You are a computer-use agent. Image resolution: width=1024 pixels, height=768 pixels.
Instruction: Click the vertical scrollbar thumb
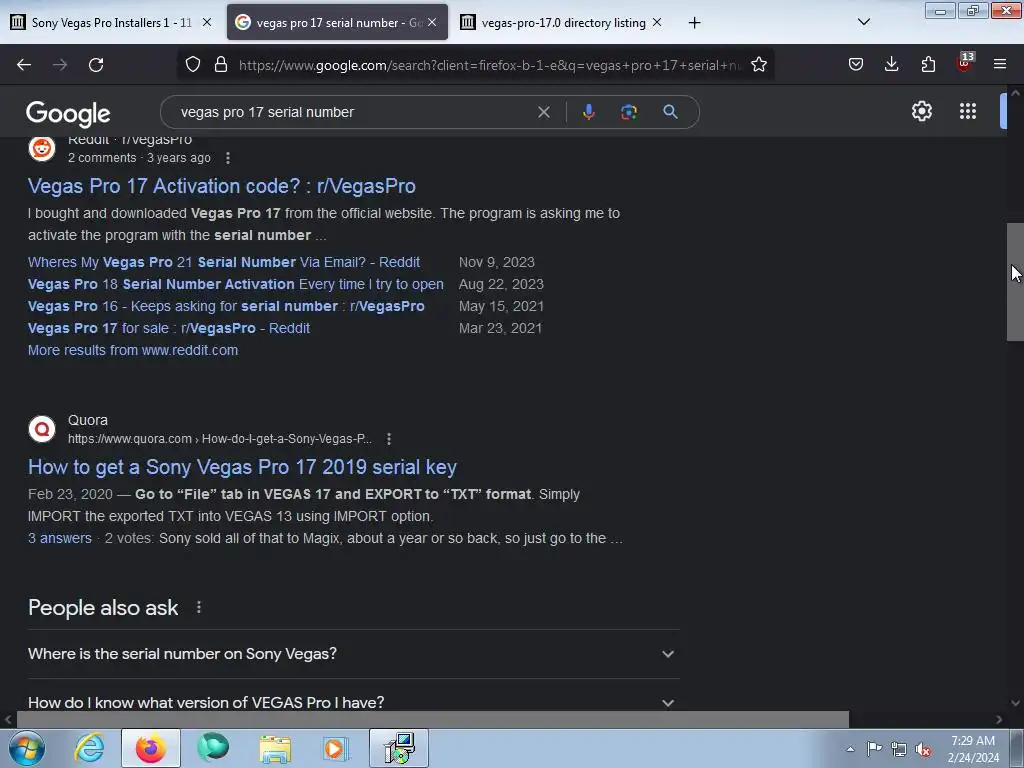[1015, 281]
